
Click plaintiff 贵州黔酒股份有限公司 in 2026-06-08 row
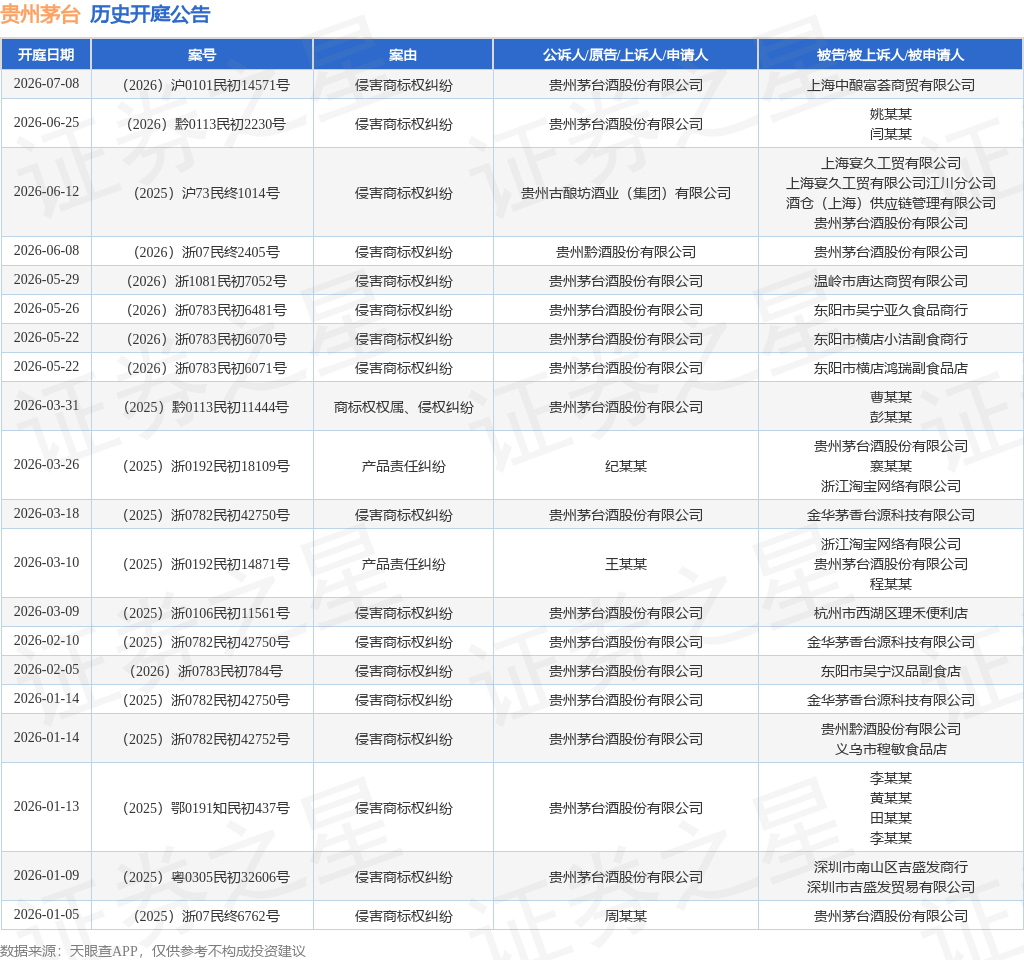point(626,252)
